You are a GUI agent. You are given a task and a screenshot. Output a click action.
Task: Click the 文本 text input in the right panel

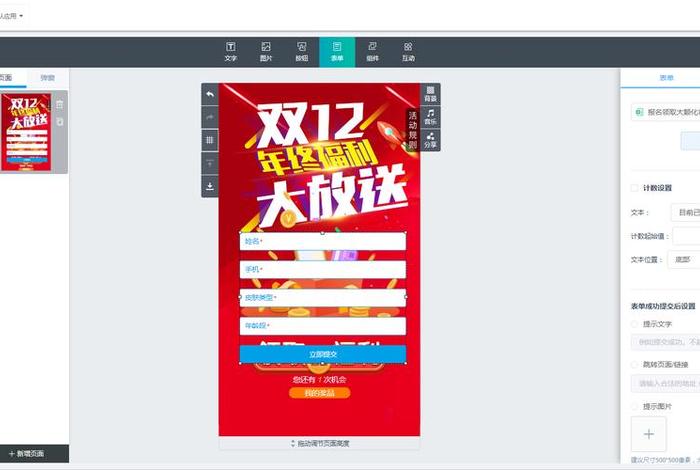(686, 212)
